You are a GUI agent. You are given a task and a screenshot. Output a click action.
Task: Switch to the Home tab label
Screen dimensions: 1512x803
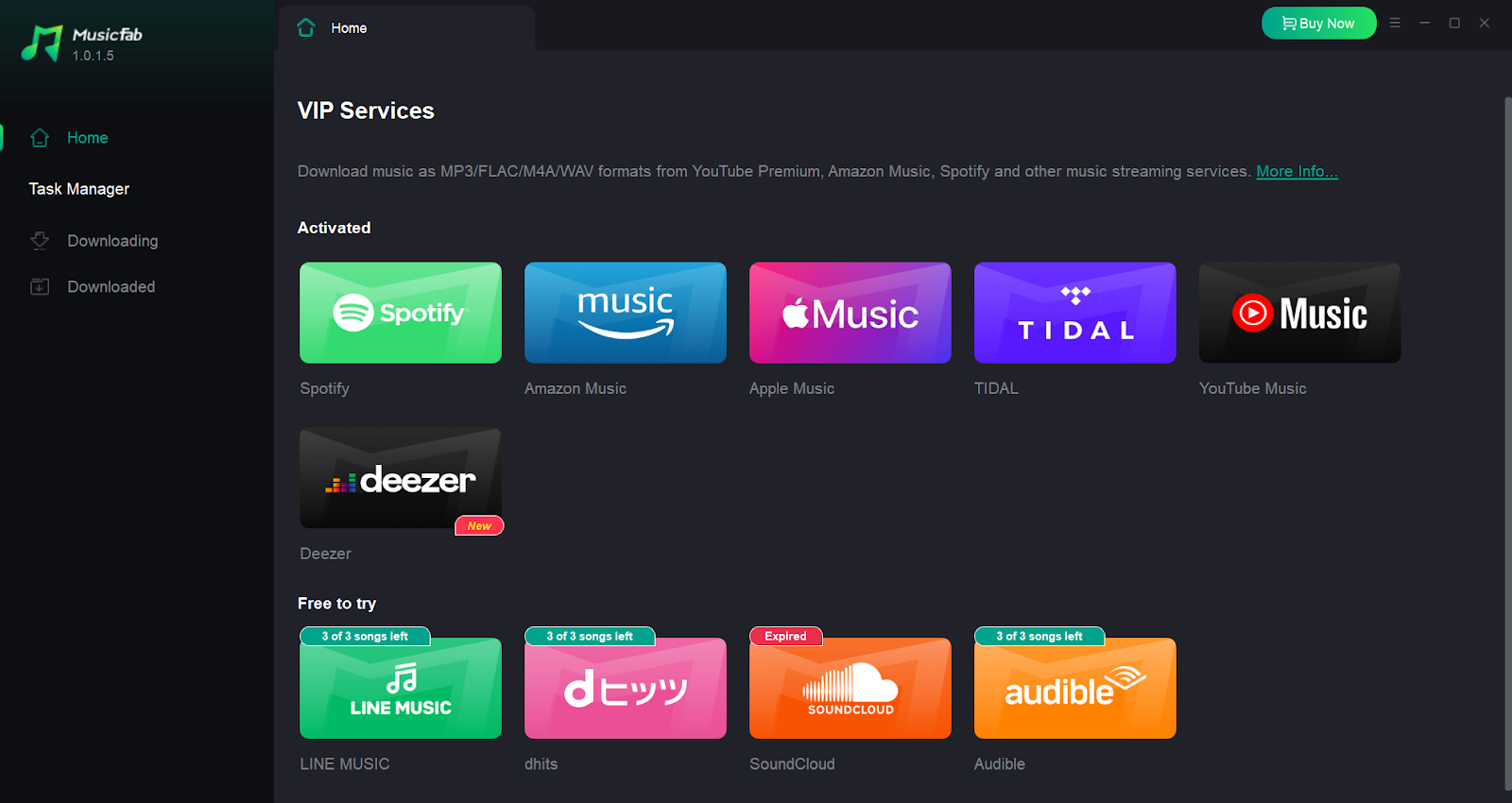coord(349,28)
